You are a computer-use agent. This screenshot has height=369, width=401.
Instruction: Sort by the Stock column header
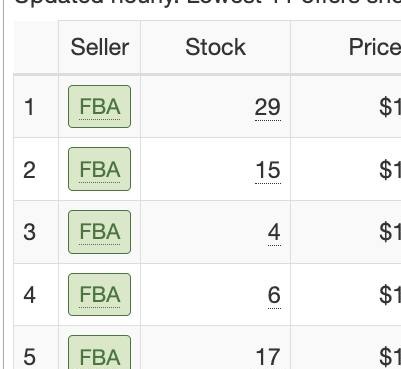(x=215, y=47)
